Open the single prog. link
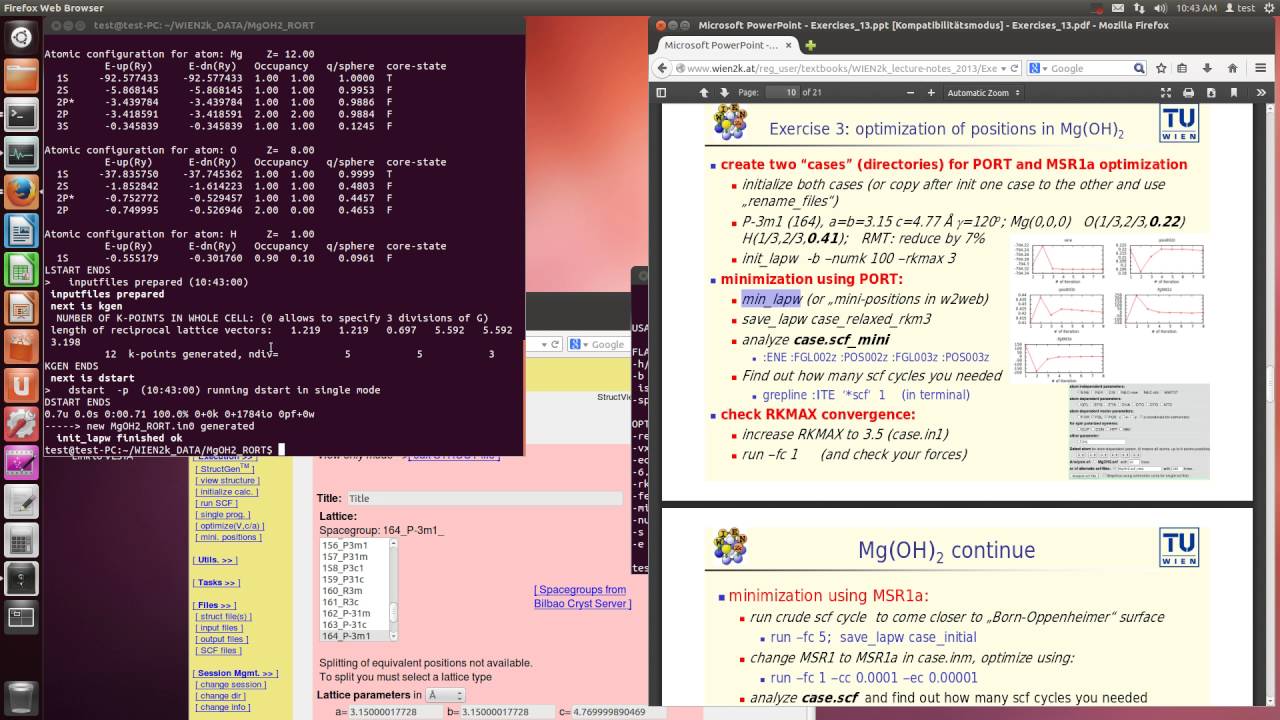Viewport: 1280px width, 720px height. point(223,514)
